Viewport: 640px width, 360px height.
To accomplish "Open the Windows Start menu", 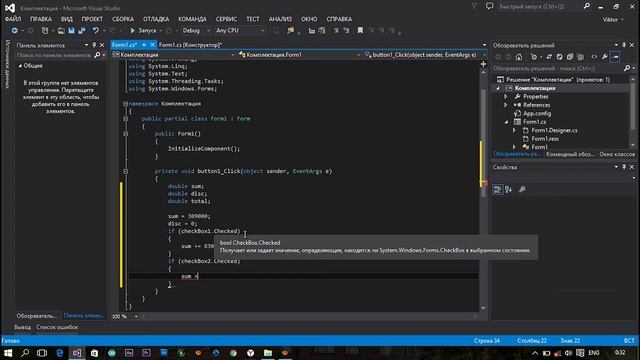I will point(8,353).
